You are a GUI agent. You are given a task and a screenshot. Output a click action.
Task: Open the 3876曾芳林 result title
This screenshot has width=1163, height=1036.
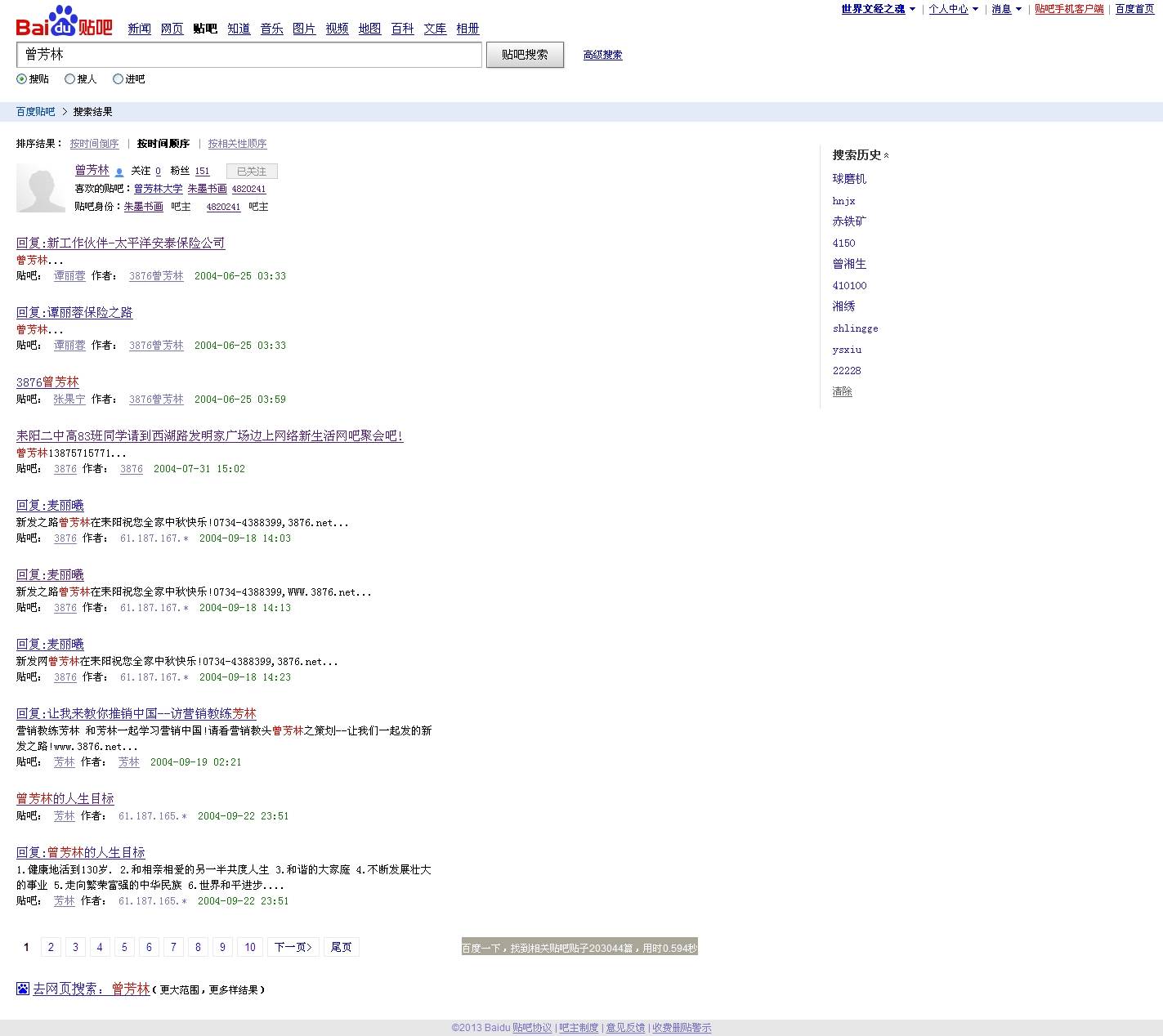(x=47, y=382)
